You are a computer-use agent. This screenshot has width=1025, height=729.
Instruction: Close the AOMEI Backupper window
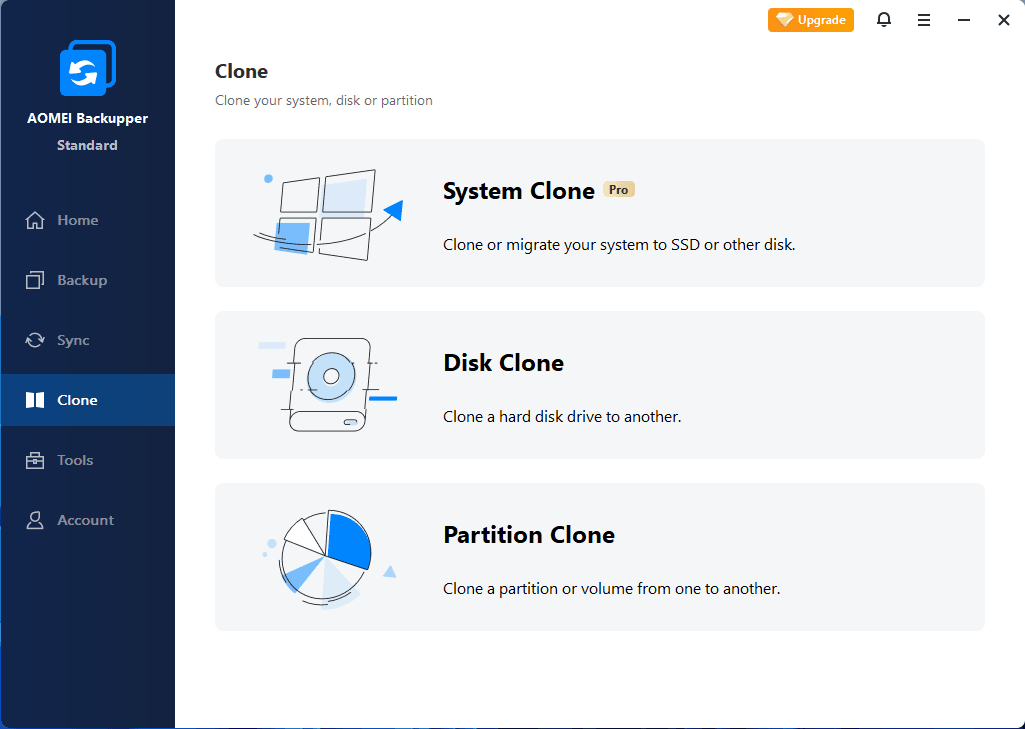coord(1004,20)
